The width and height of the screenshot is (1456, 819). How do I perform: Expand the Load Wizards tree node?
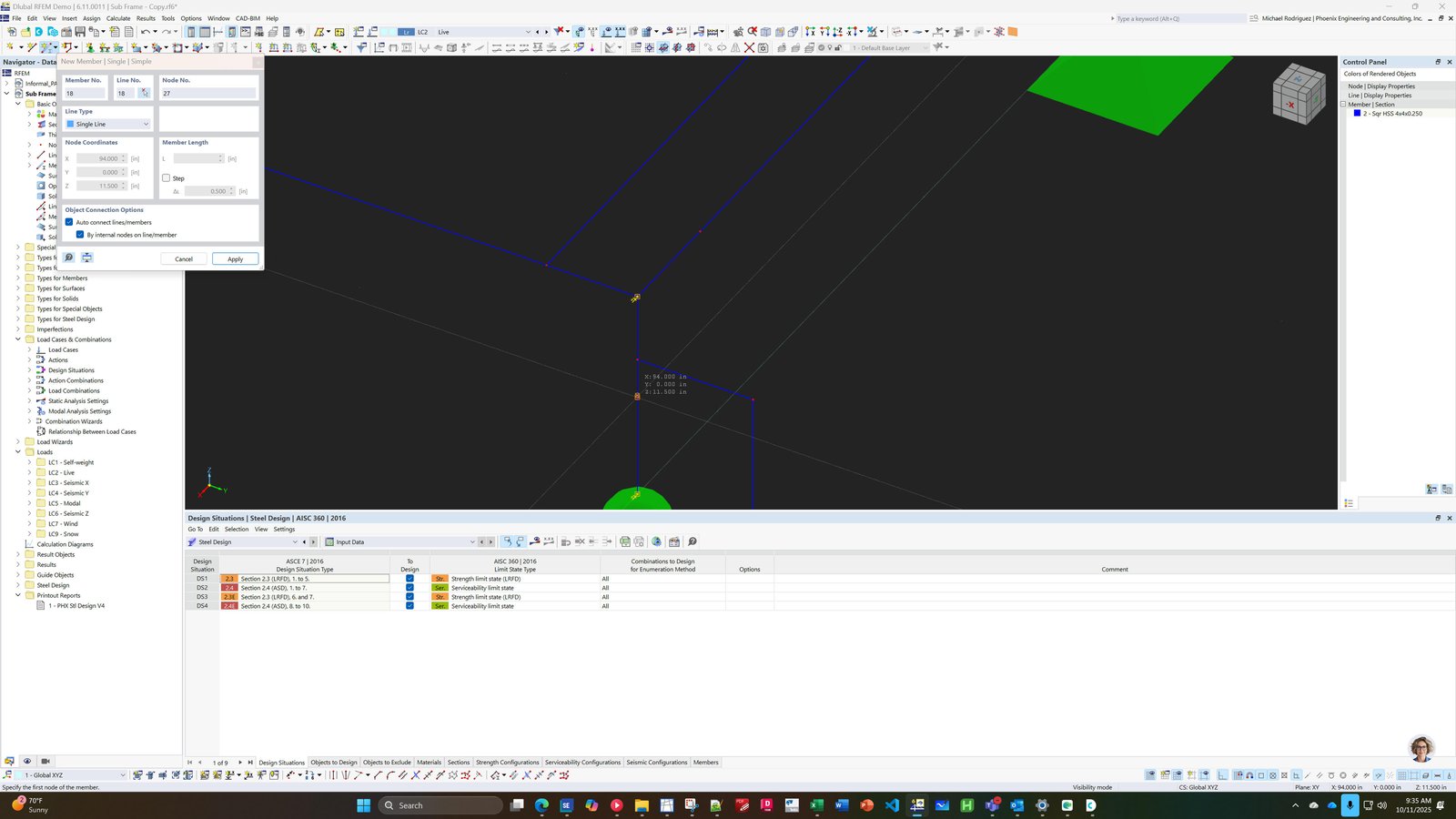pyautogui.click(x=18, y=442)
